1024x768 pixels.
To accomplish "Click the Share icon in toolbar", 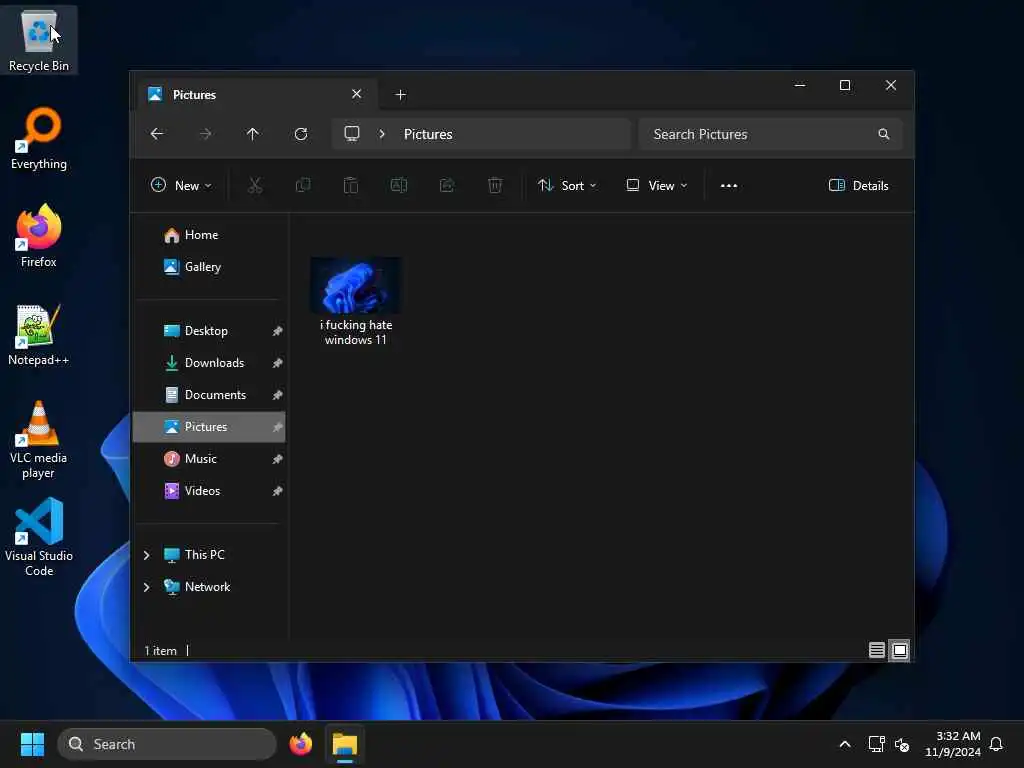I will tap(447, 185).
